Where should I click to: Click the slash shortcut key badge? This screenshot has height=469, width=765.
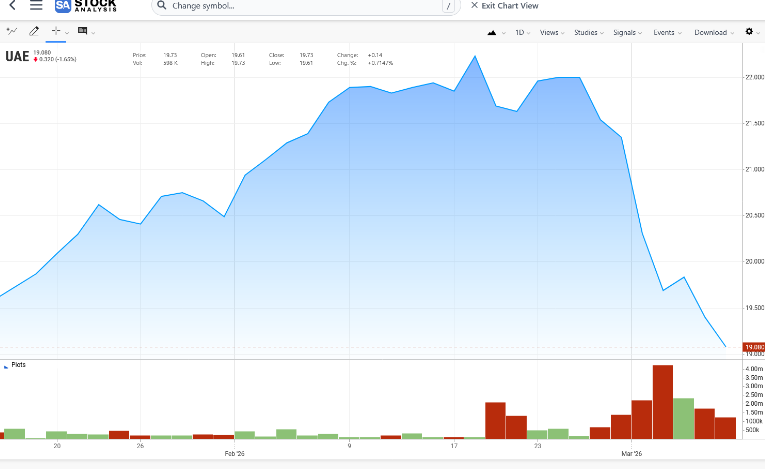coord(448,6)
